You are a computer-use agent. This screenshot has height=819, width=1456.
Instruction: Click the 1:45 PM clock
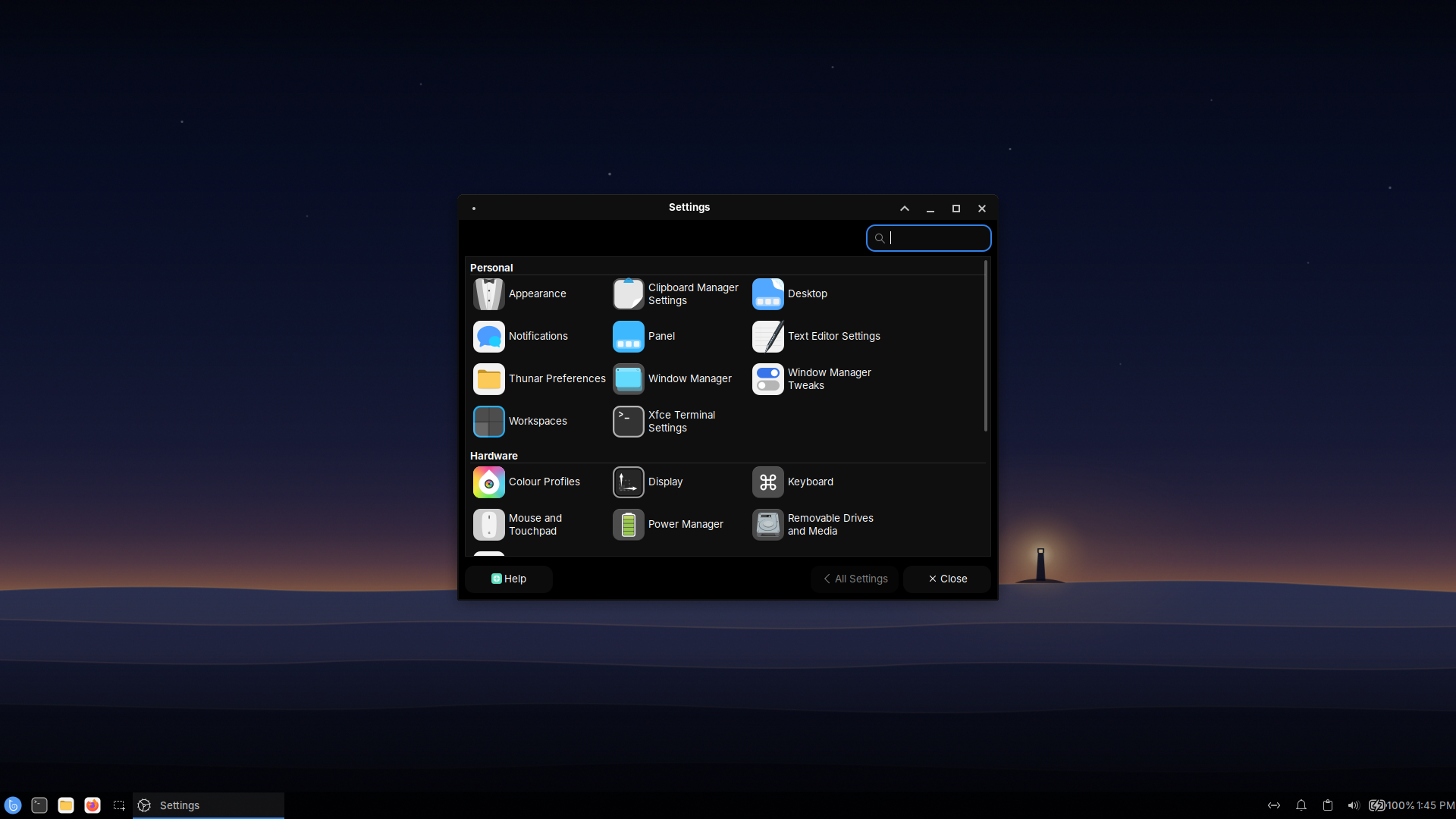click(x=1436, y=805)
